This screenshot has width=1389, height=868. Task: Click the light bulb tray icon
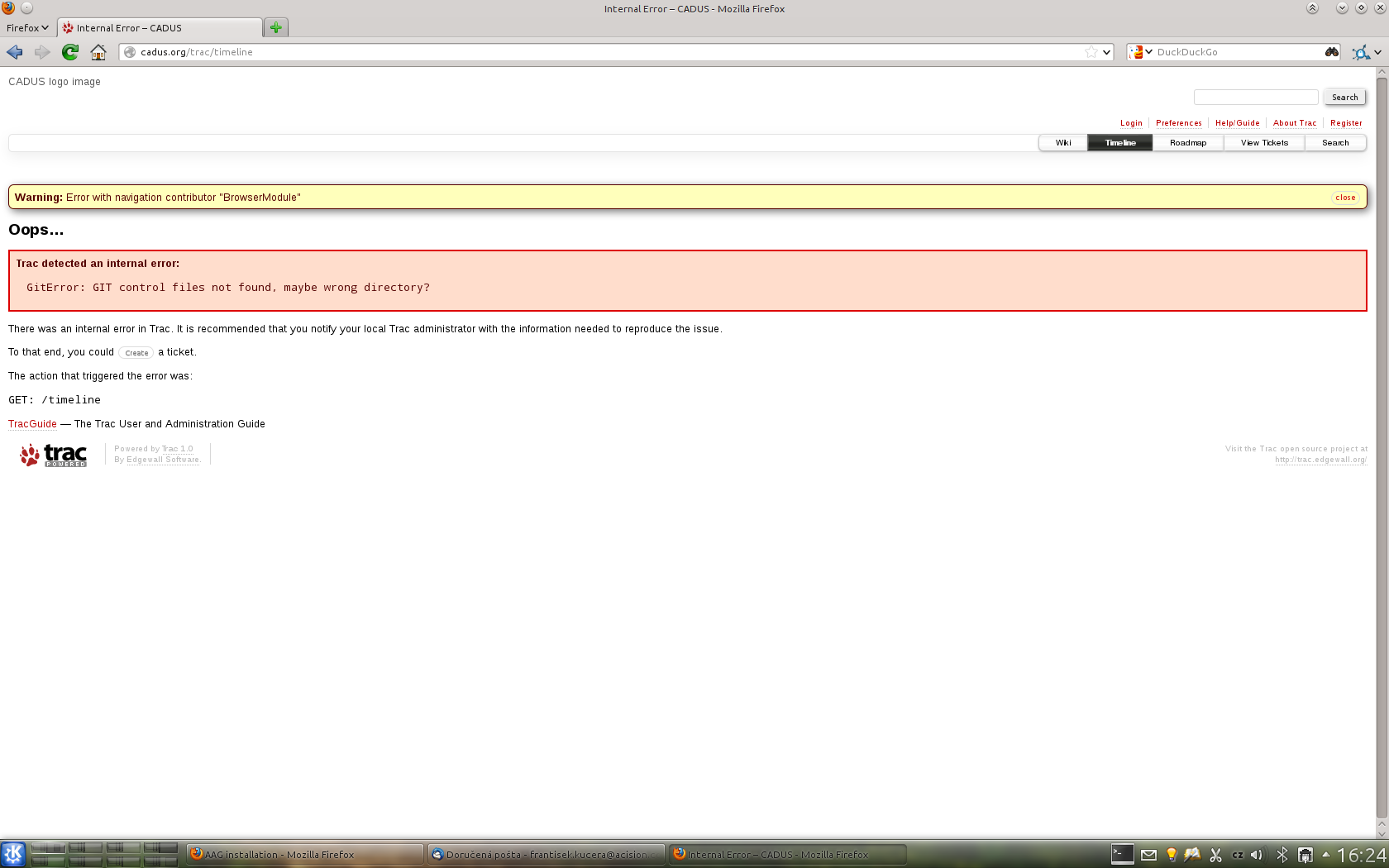pos(1171,855)
